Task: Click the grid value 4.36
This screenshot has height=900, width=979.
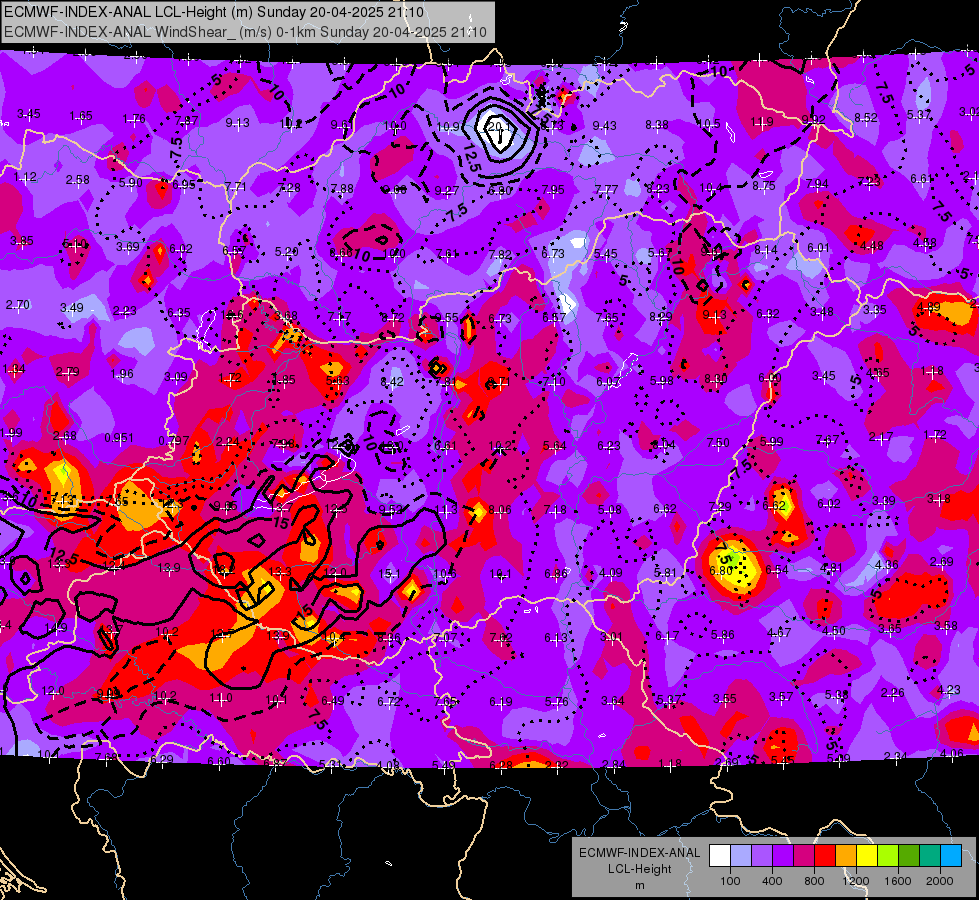Action: coord(887,565)
